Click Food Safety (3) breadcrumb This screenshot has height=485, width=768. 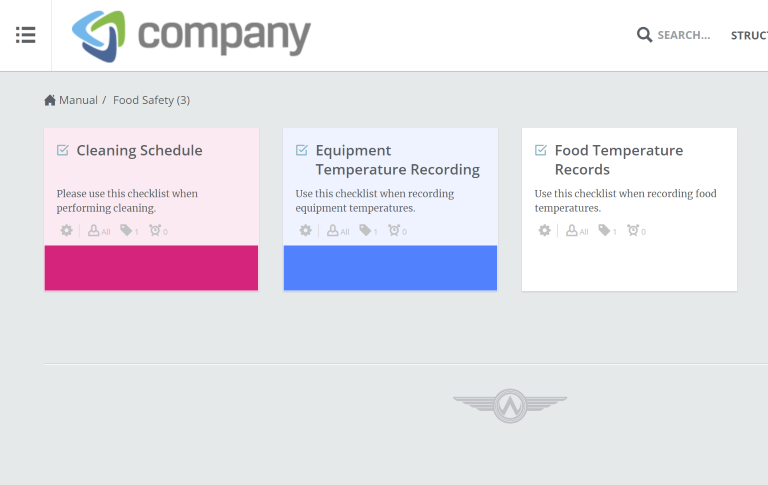click(x=151, y=100)
